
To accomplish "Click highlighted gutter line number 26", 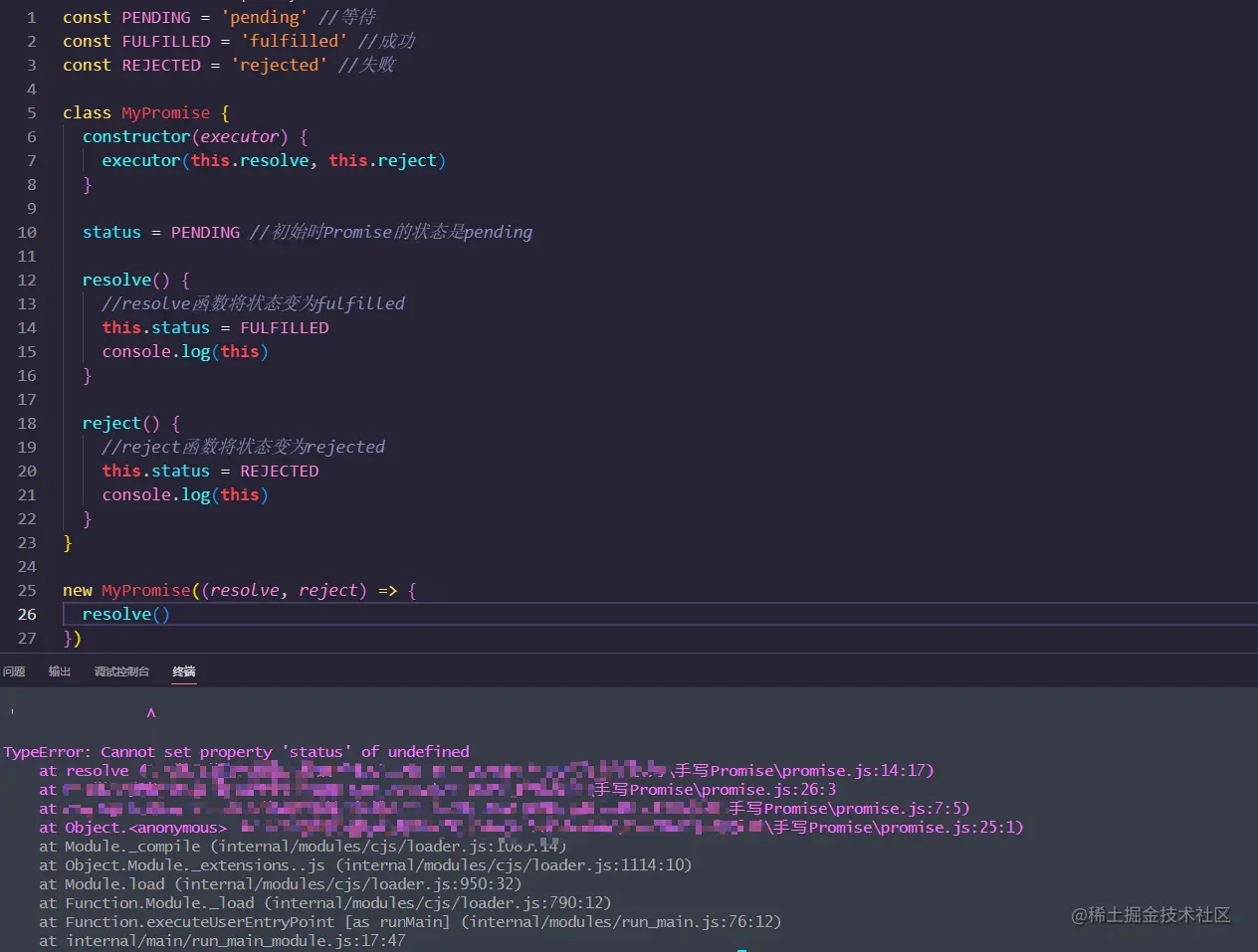I will [x=27, y=614].
